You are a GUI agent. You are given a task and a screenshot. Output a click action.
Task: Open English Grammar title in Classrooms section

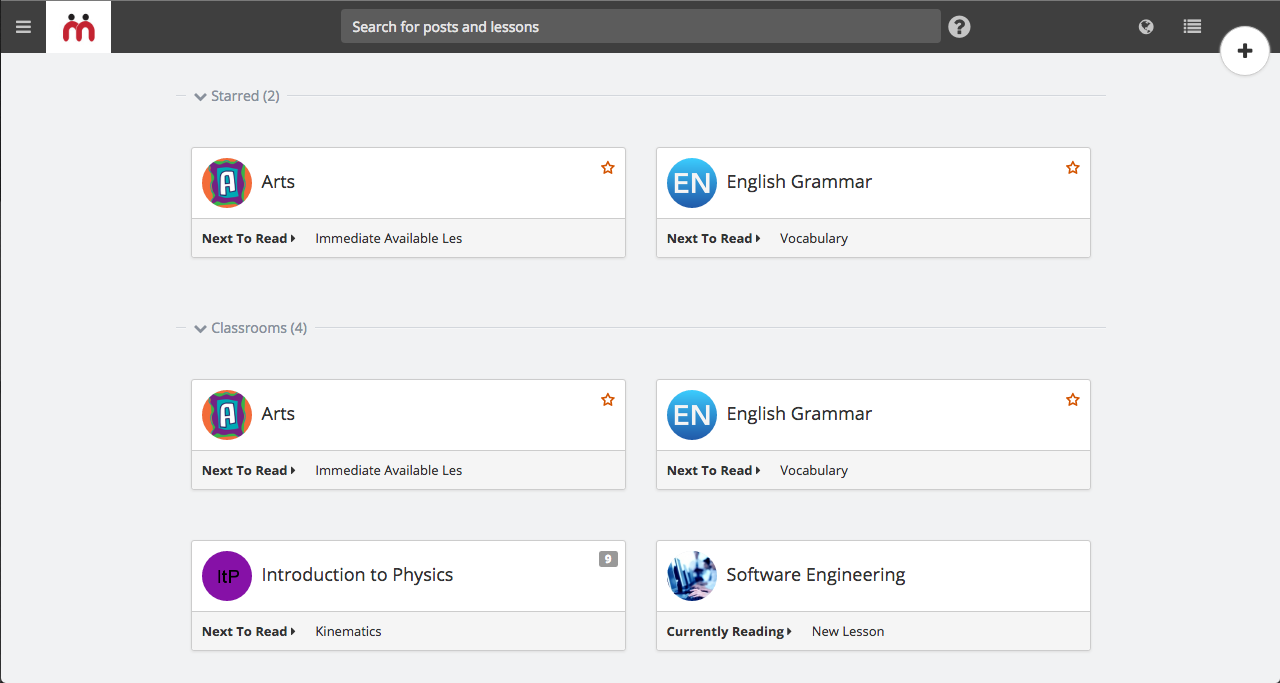[799, 414]
